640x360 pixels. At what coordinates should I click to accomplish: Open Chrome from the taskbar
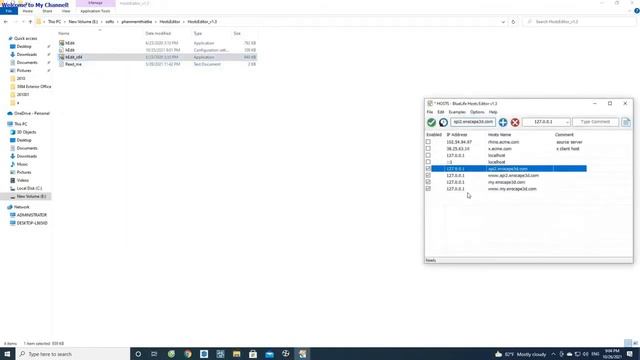point(188,354)
